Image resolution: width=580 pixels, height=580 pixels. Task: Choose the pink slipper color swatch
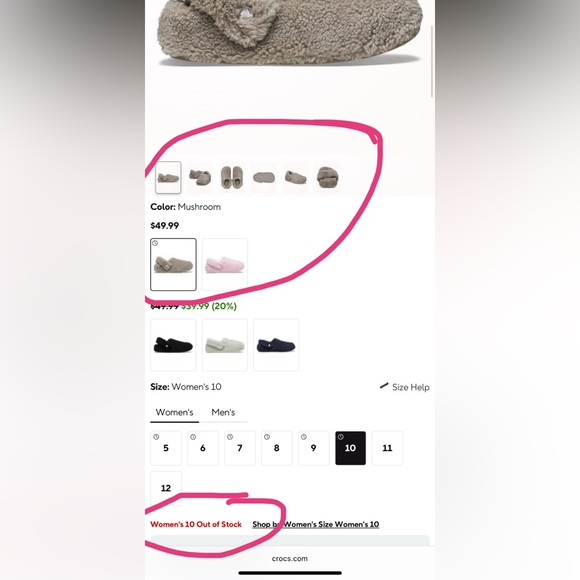click(x=225, y=264)
